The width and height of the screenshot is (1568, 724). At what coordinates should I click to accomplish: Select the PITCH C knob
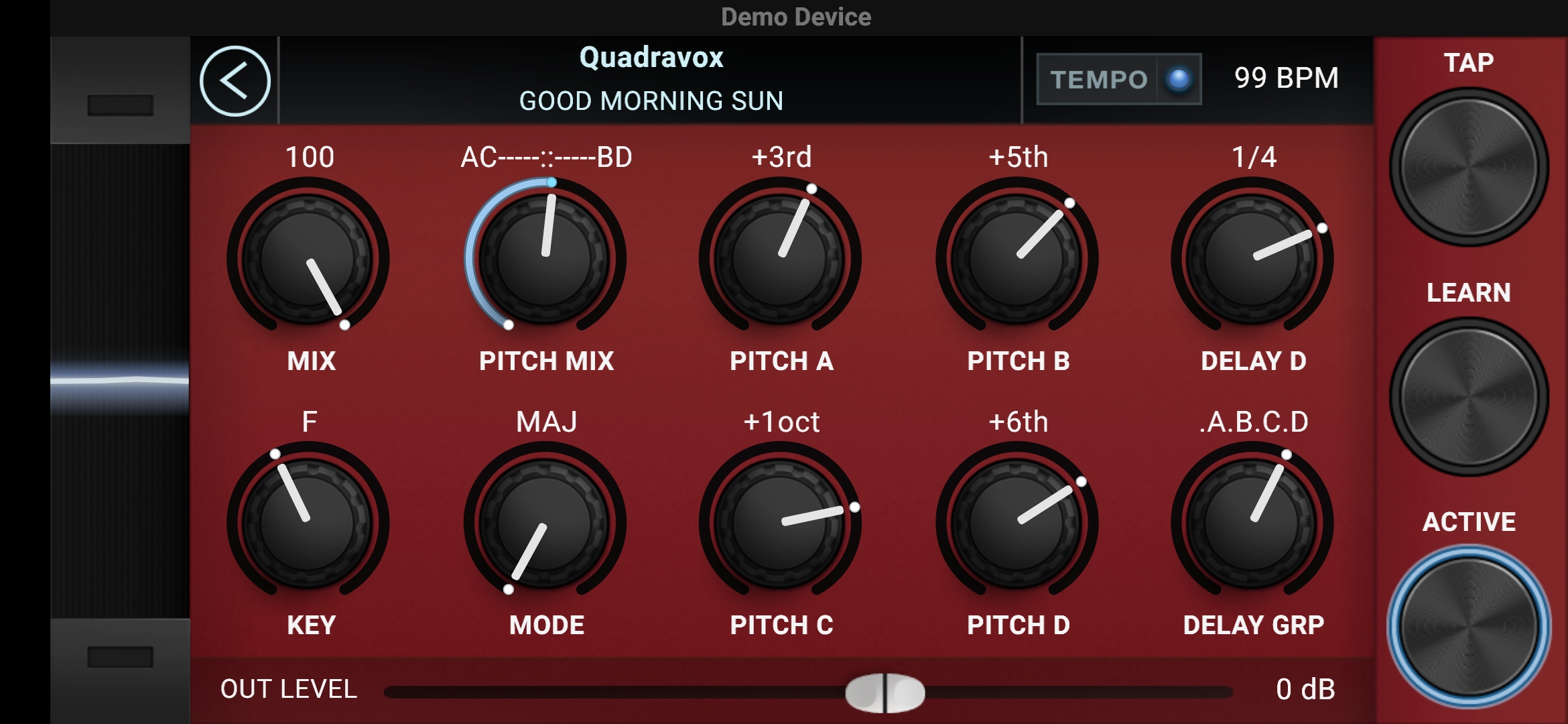coord(780,522)
